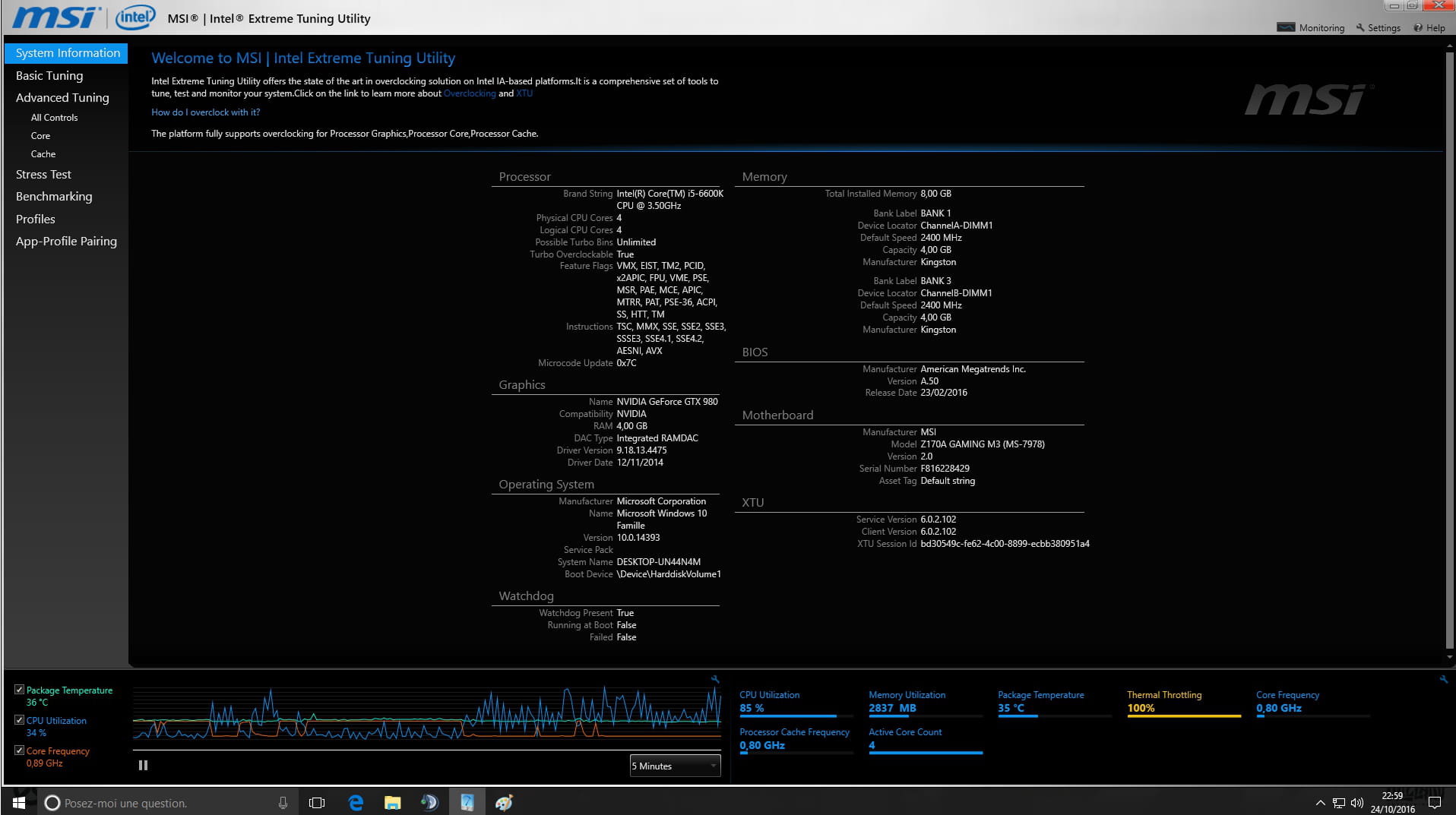Open the 5 Minutes time range dropdown
Screen dimensions: 1456x815
[x=675, y=766]
